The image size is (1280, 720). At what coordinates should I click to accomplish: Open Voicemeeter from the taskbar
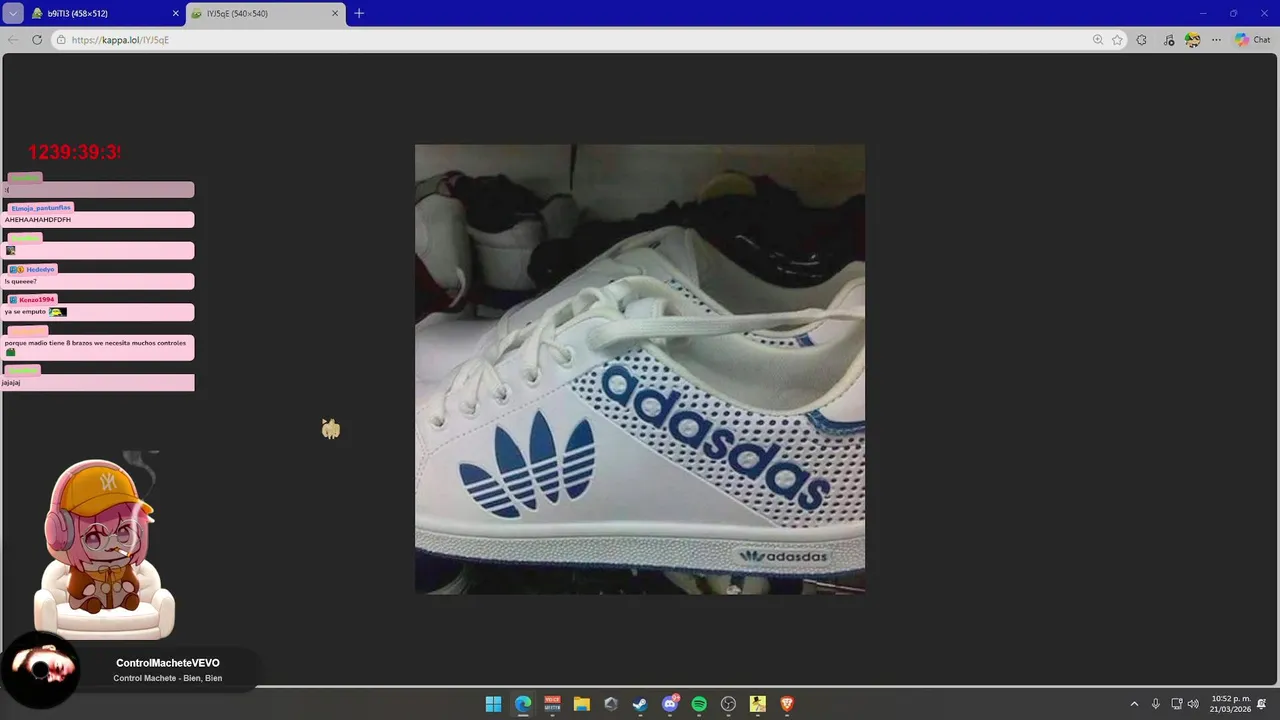click(552, 704)
